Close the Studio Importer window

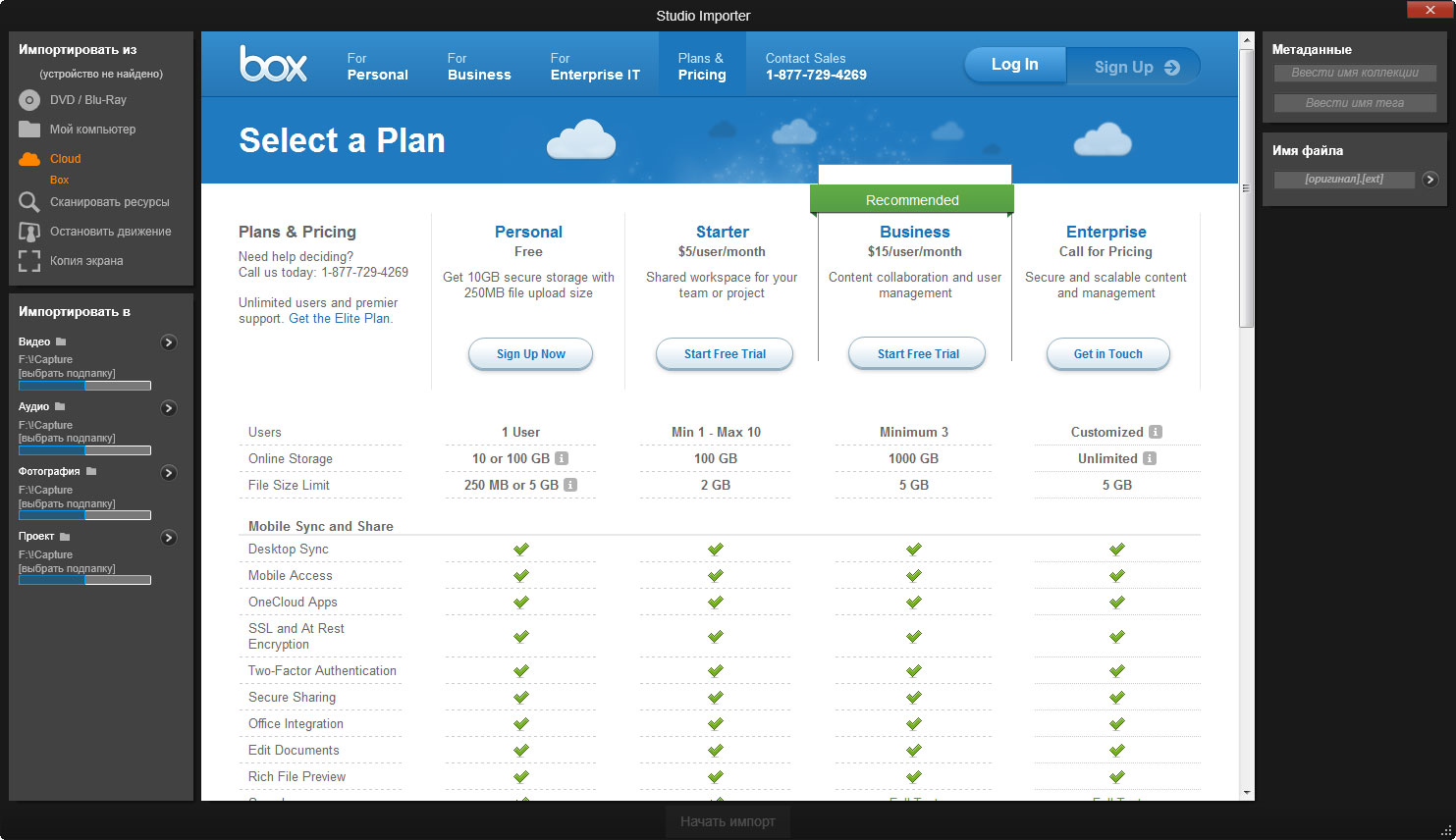click(1429, 10)
